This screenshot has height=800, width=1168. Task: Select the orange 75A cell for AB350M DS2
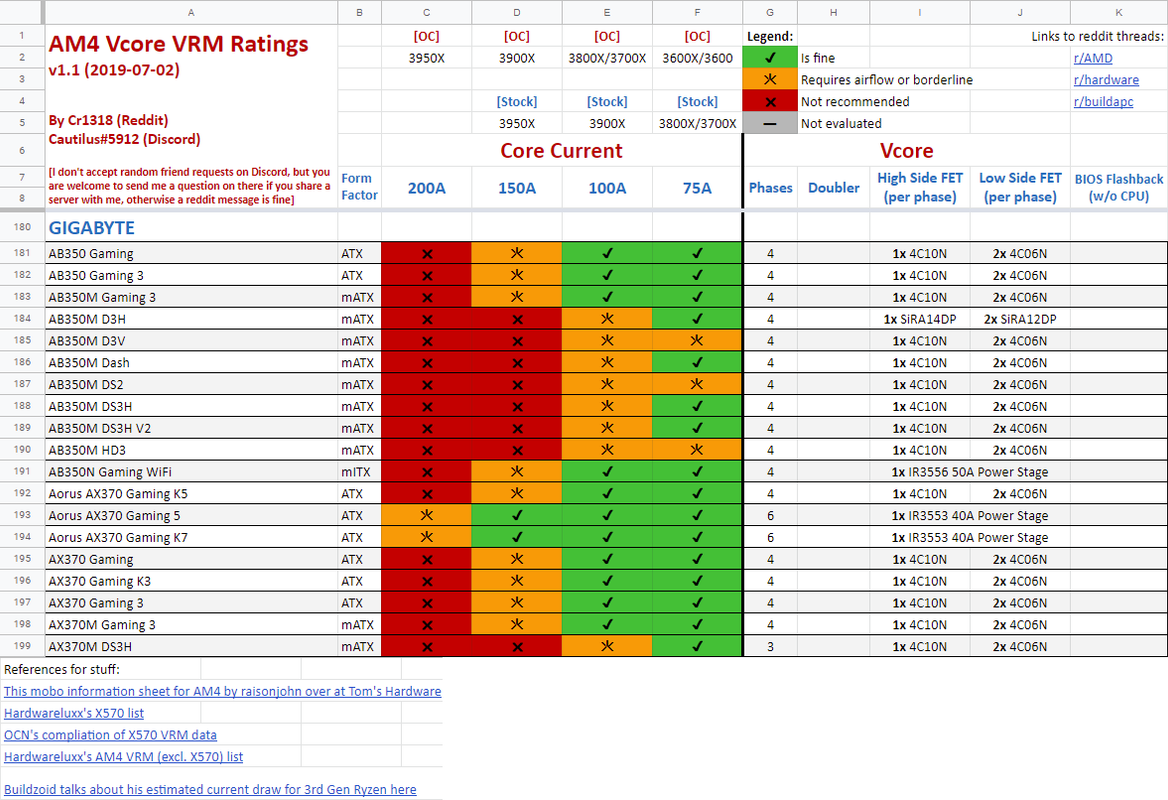pos(697,384)
